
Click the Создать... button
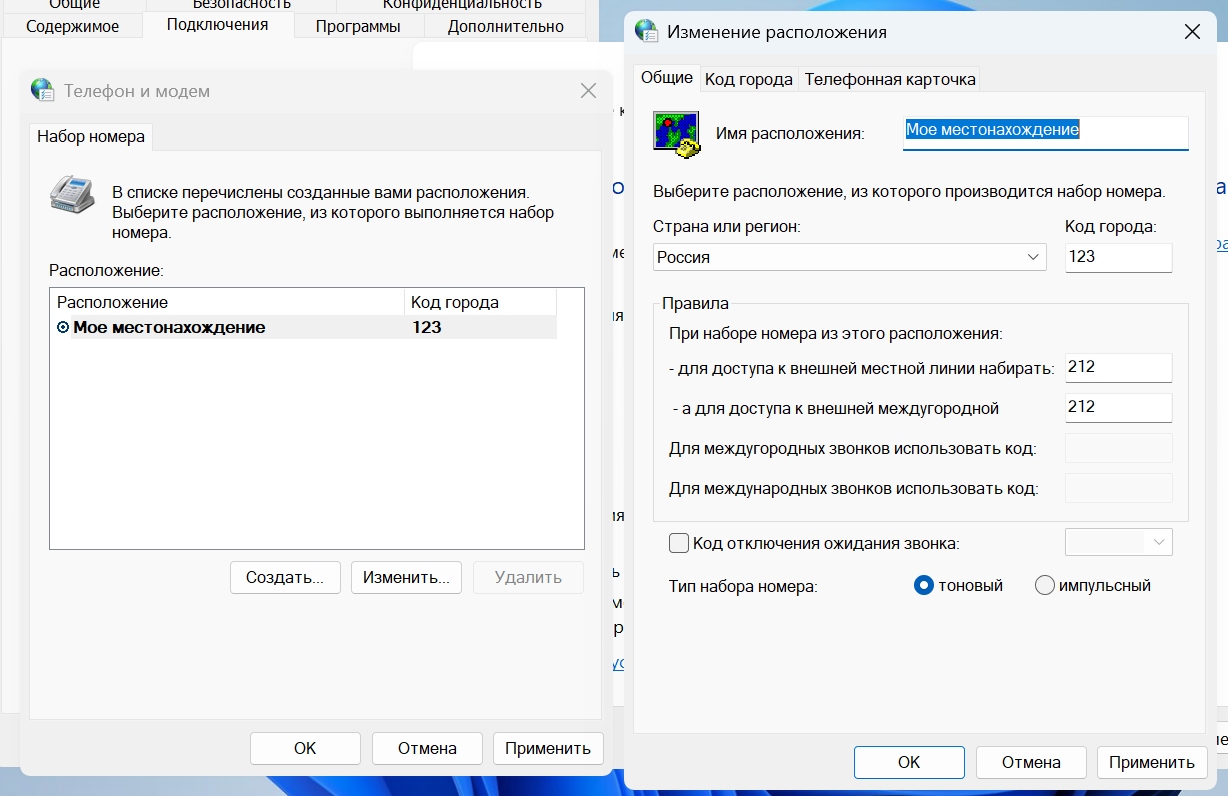coord(285,577)
